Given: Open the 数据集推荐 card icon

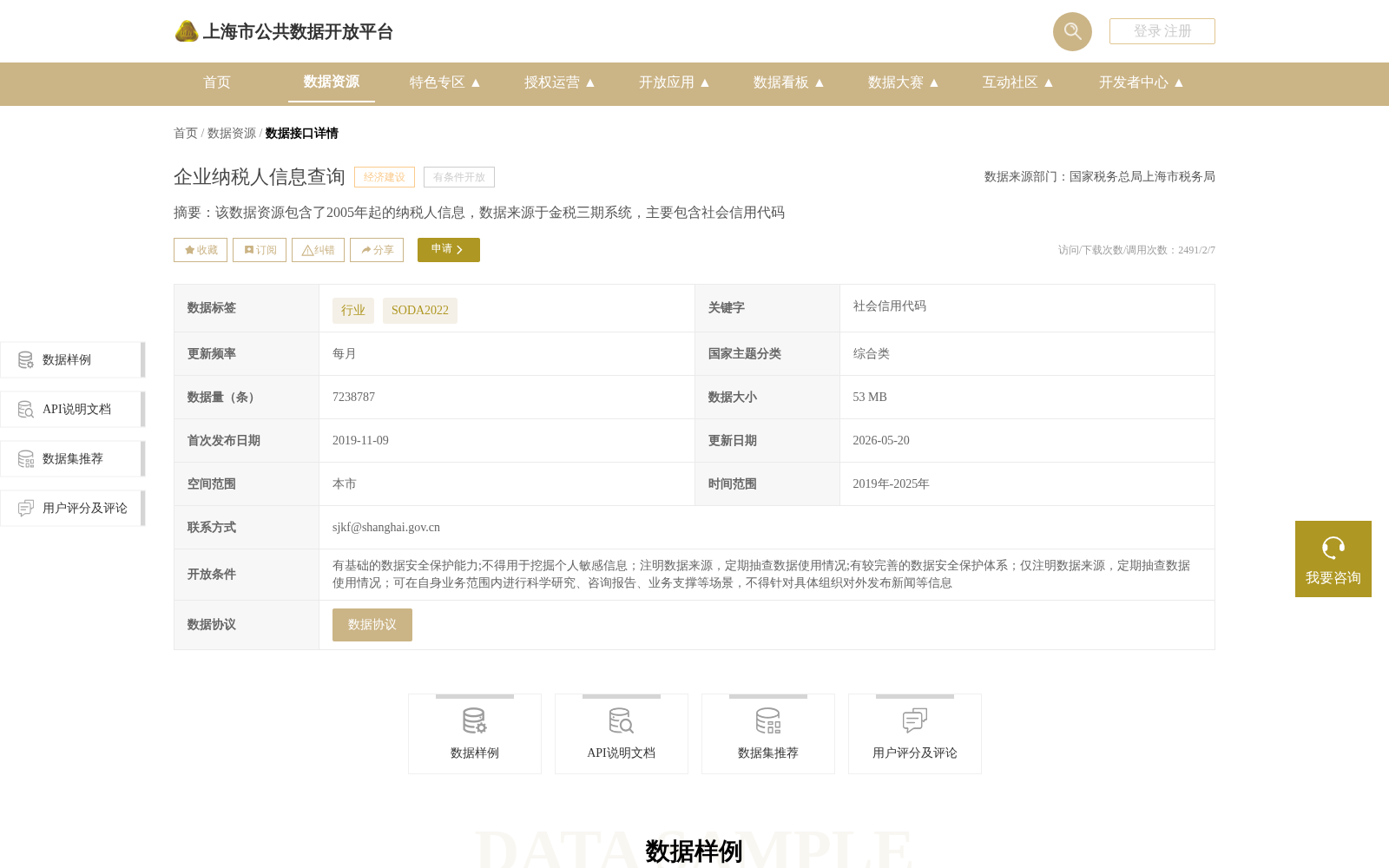Looking at the screenshot, I should 768,720.
